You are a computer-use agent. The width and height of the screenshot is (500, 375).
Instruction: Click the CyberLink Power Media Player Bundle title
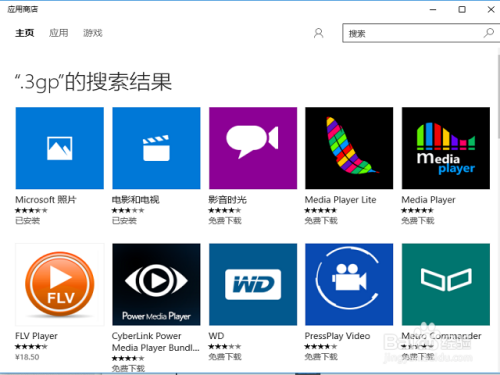pyautogui.click(x=156, y=342)
